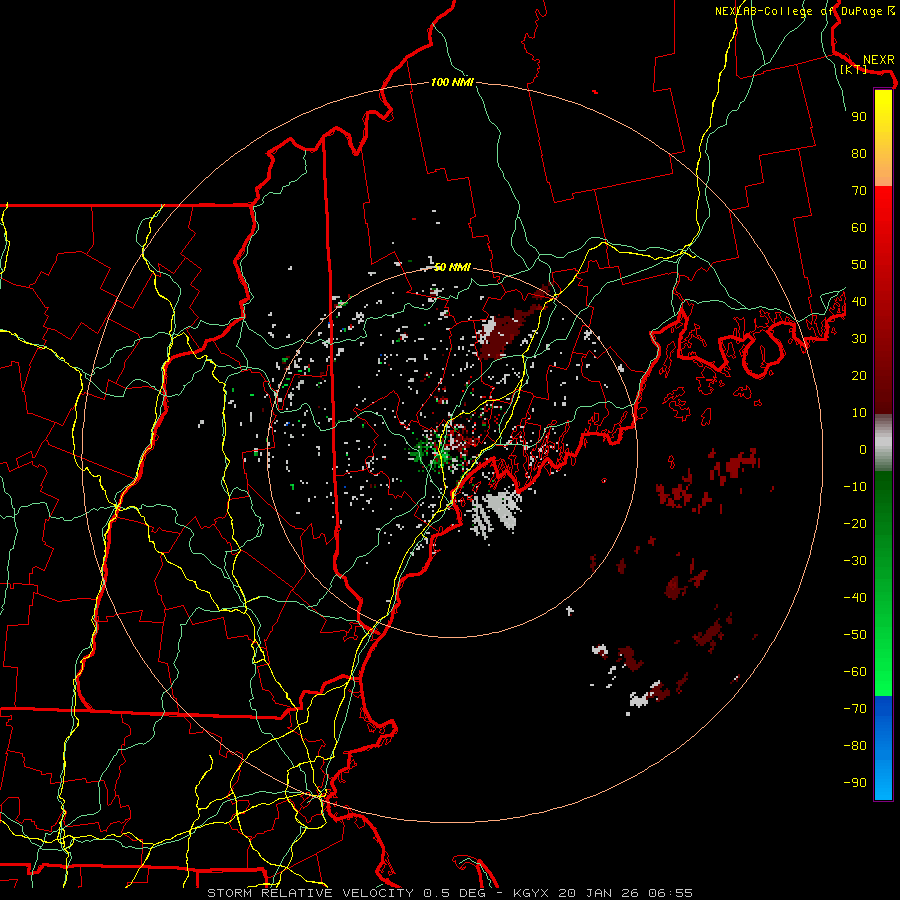The height and width of the screenshot is (900, 900).
Task: Select the 100 NMI range ring label
Action: point(452,83)
